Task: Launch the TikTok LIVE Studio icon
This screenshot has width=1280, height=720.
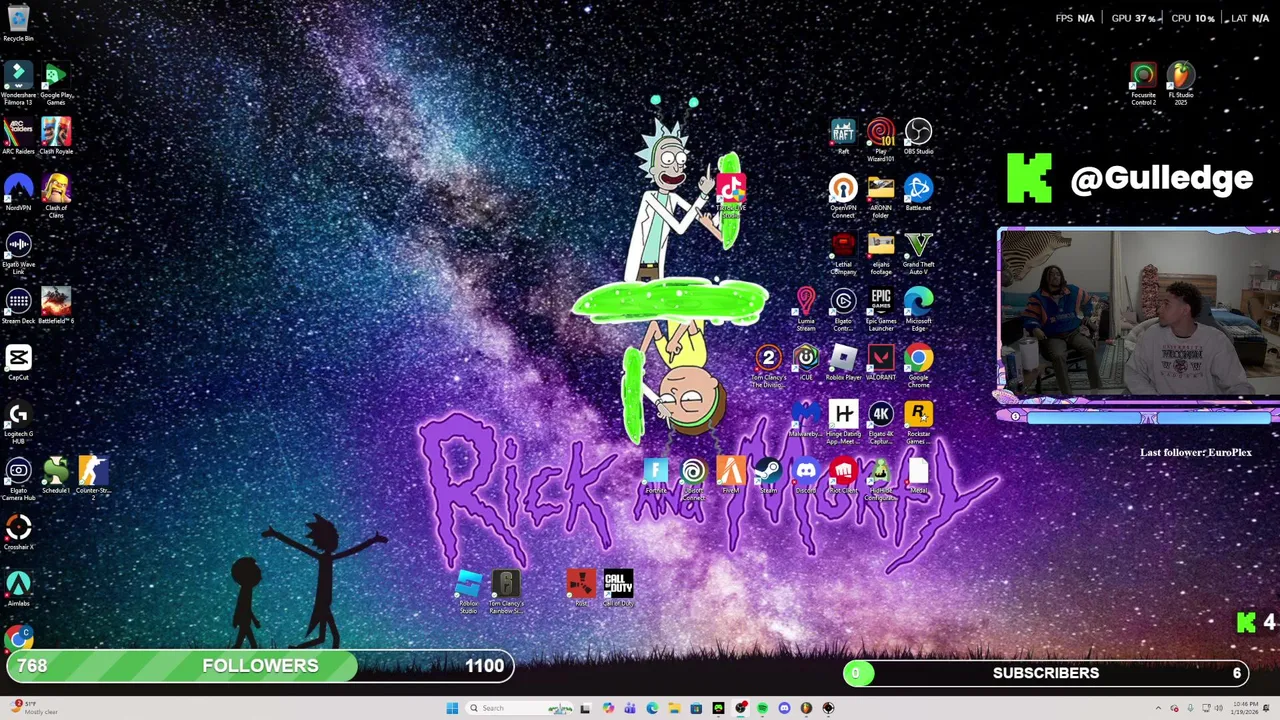Action: 731,197
